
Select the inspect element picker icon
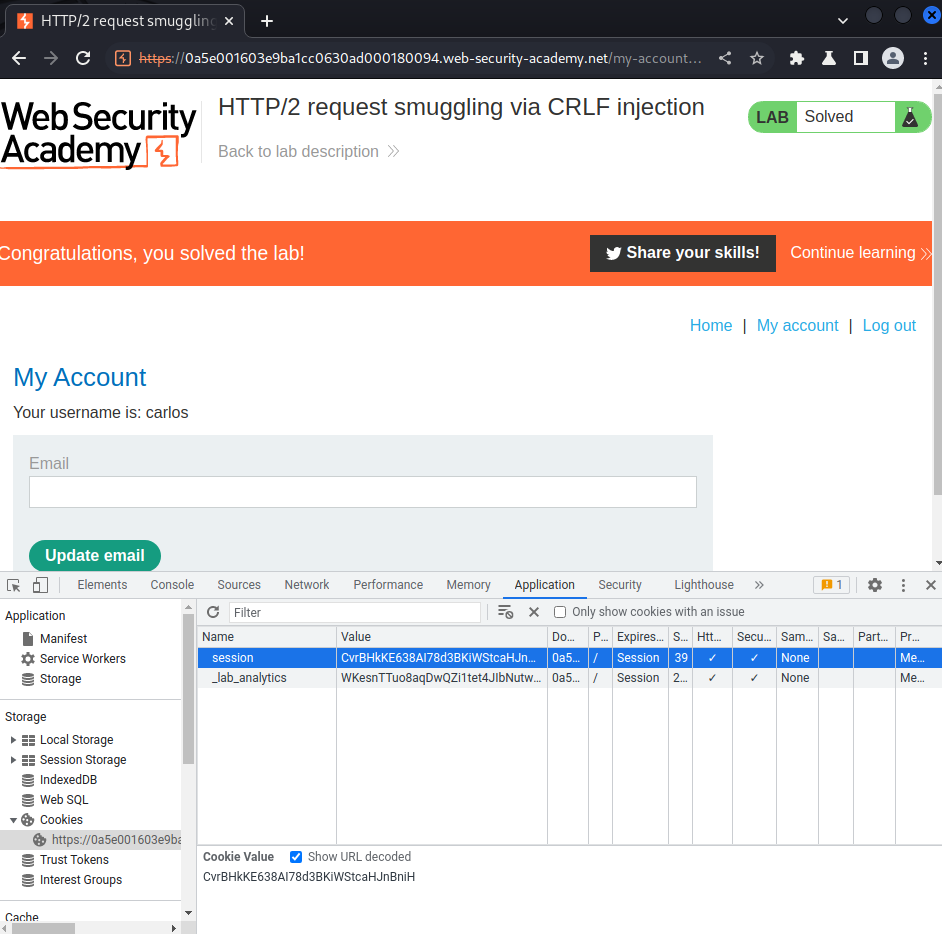coord(14,585)
